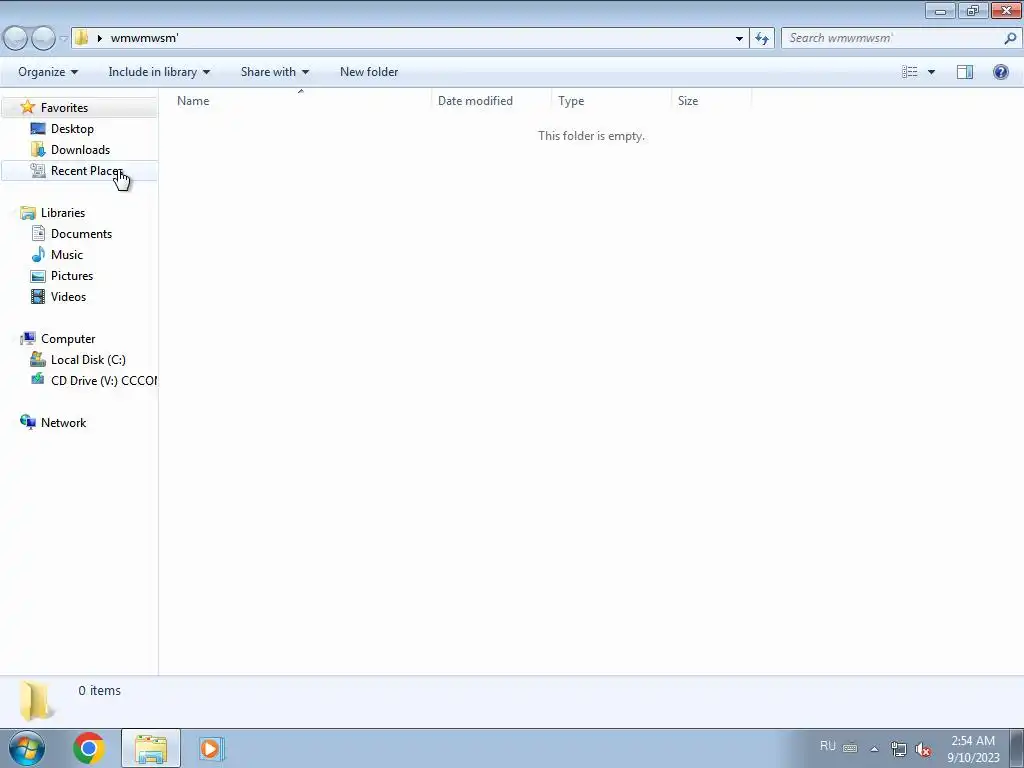
Task: Click the Downloads folder icon
Action: click(x=38, y=150)
